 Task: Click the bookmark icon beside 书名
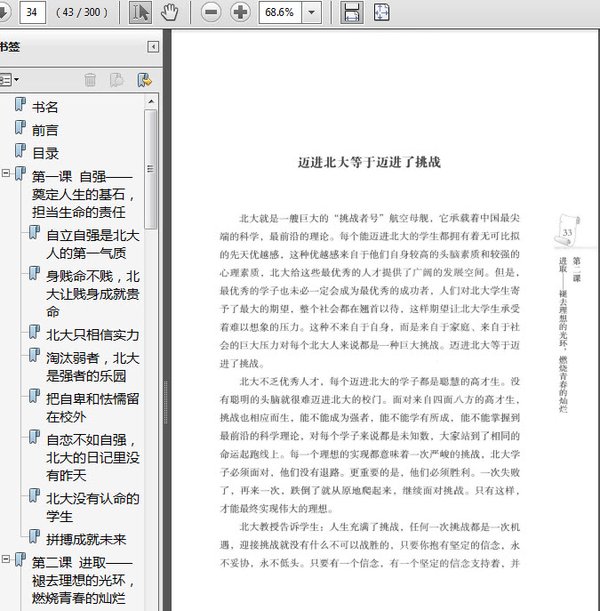[20, 104]
